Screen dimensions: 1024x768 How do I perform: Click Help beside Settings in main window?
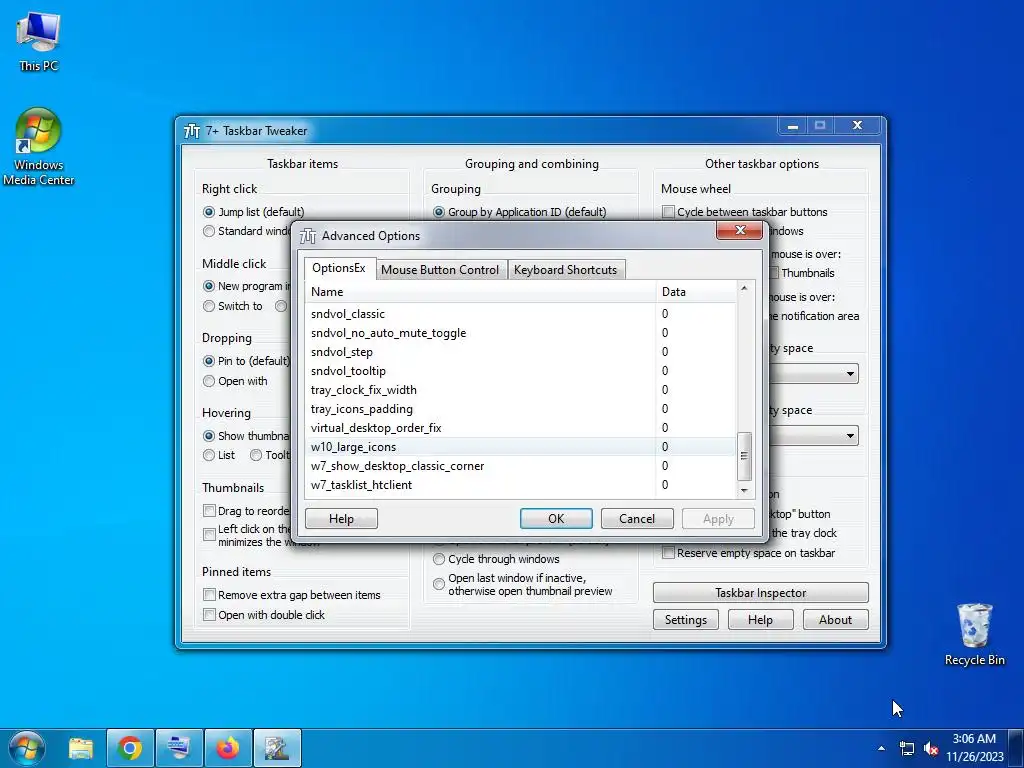(x=760, y=620)
